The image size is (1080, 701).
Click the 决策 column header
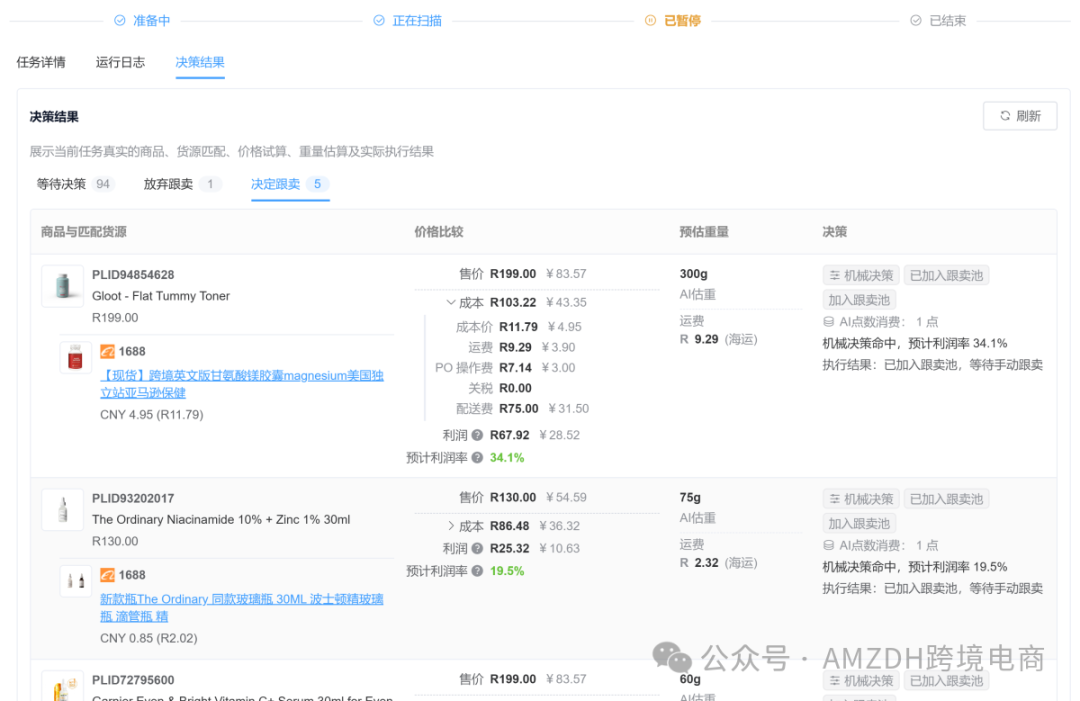point(835,232)
